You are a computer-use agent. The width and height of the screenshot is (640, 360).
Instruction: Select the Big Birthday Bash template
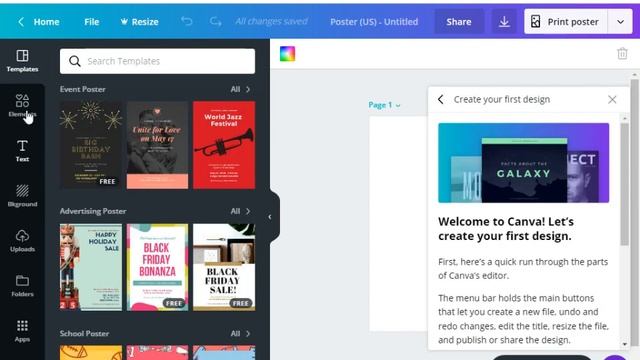91,145
